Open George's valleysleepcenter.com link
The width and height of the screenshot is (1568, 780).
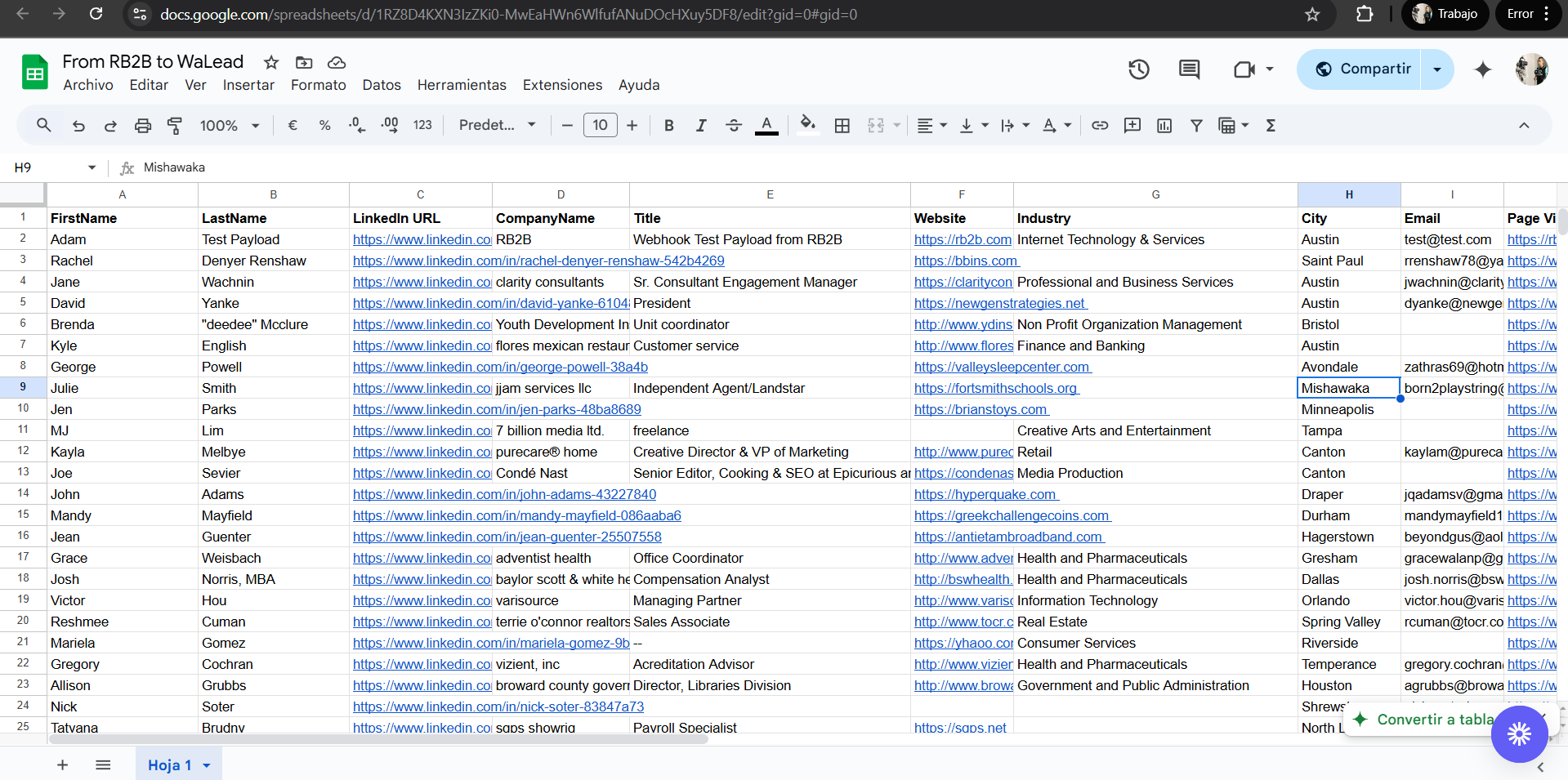click(x=1003, y=367)
